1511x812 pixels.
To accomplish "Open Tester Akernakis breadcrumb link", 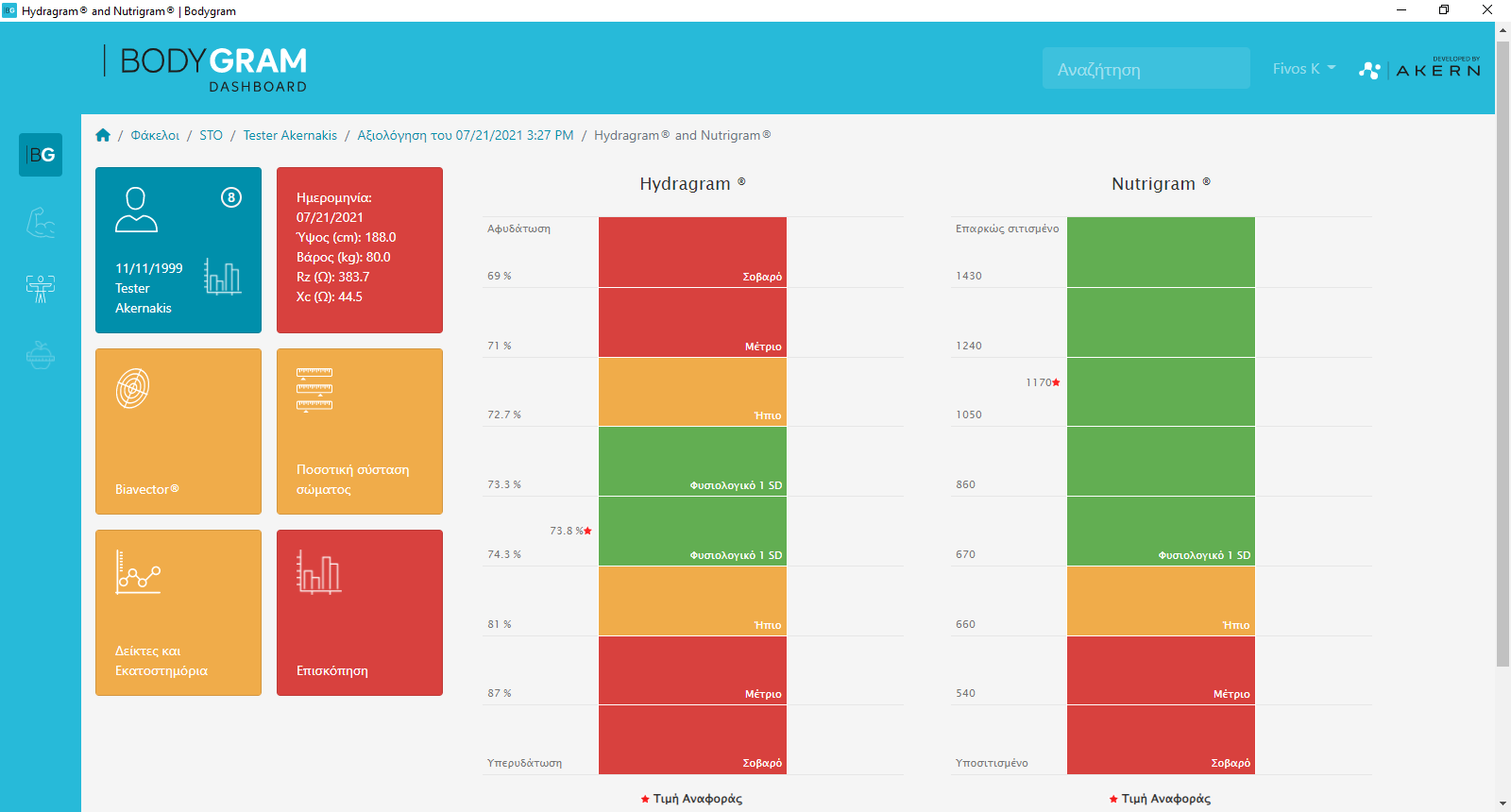I will [x=290, y=135].
